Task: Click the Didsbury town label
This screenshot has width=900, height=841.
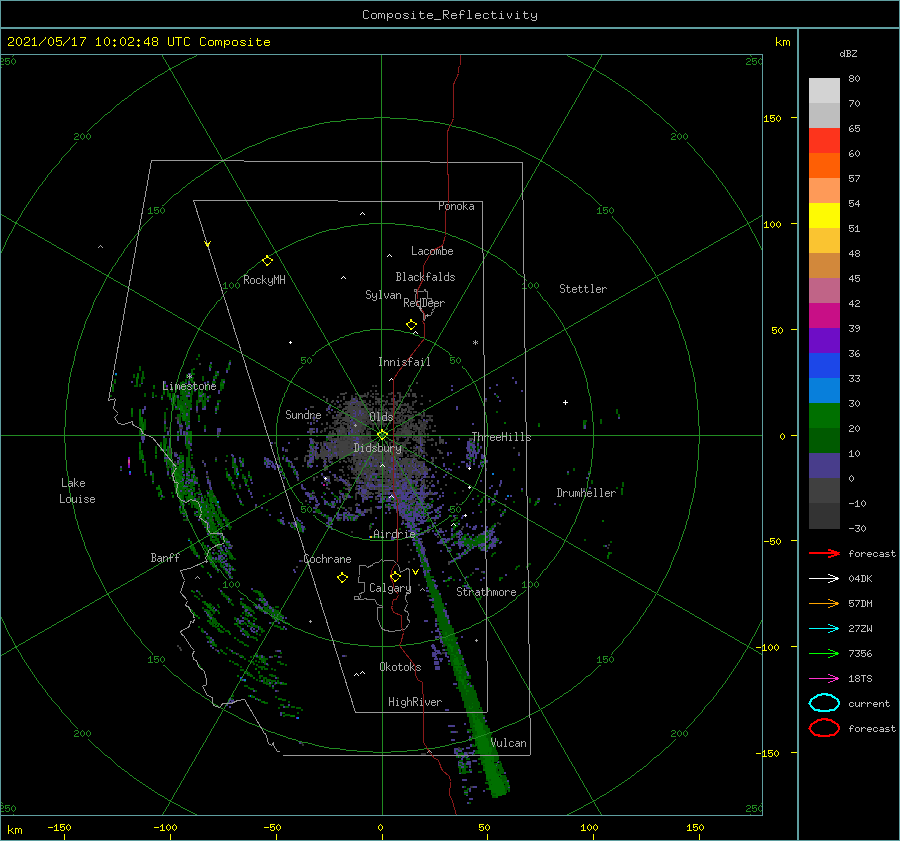Action: 377,448
